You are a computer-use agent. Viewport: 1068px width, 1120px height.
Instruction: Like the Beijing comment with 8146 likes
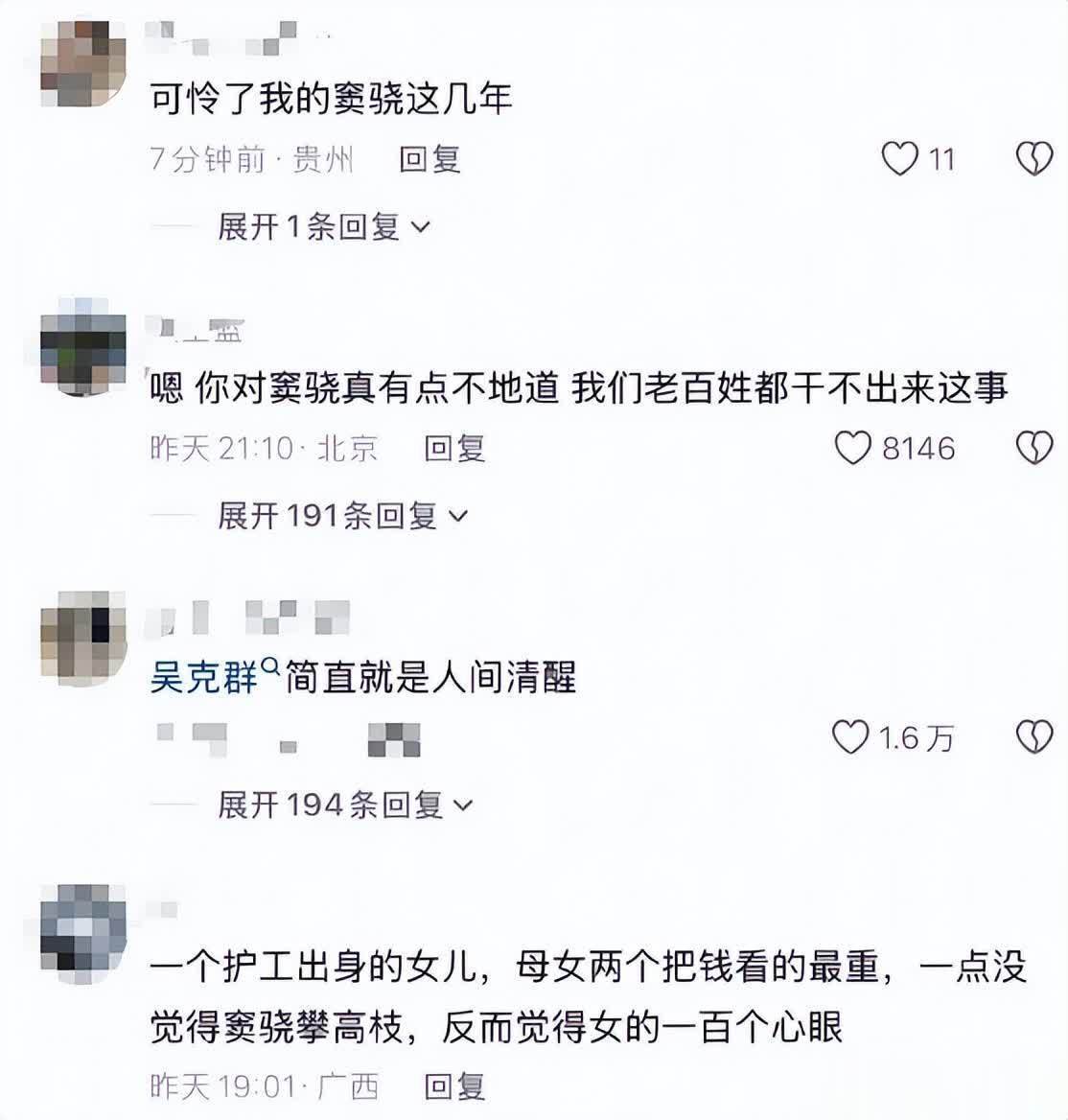coord(852,448)
